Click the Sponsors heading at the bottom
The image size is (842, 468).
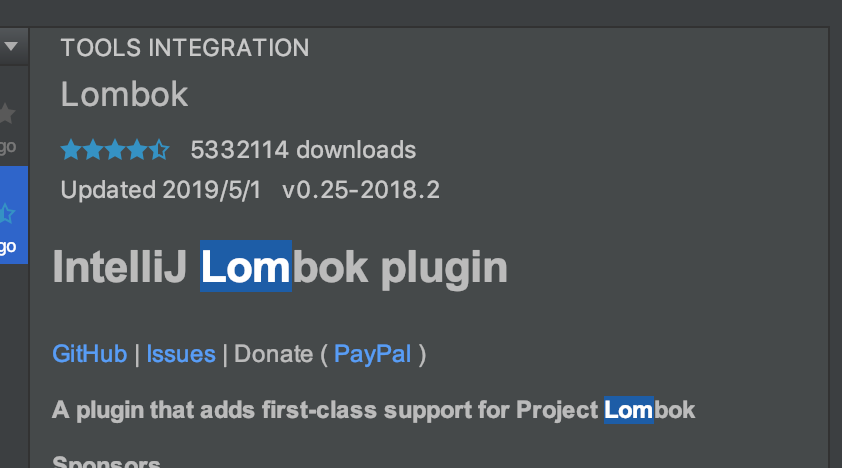106,462
